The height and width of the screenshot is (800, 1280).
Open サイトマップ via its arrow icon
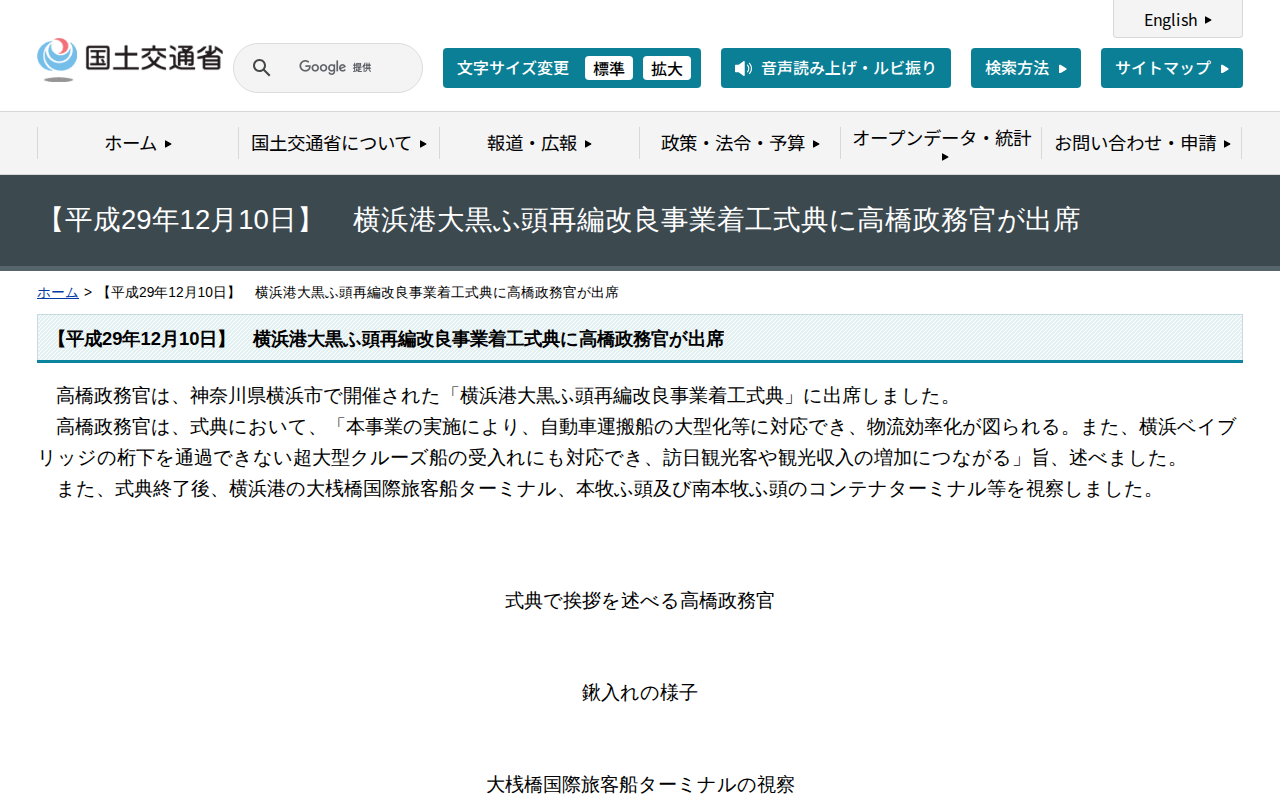(1226, 67)
